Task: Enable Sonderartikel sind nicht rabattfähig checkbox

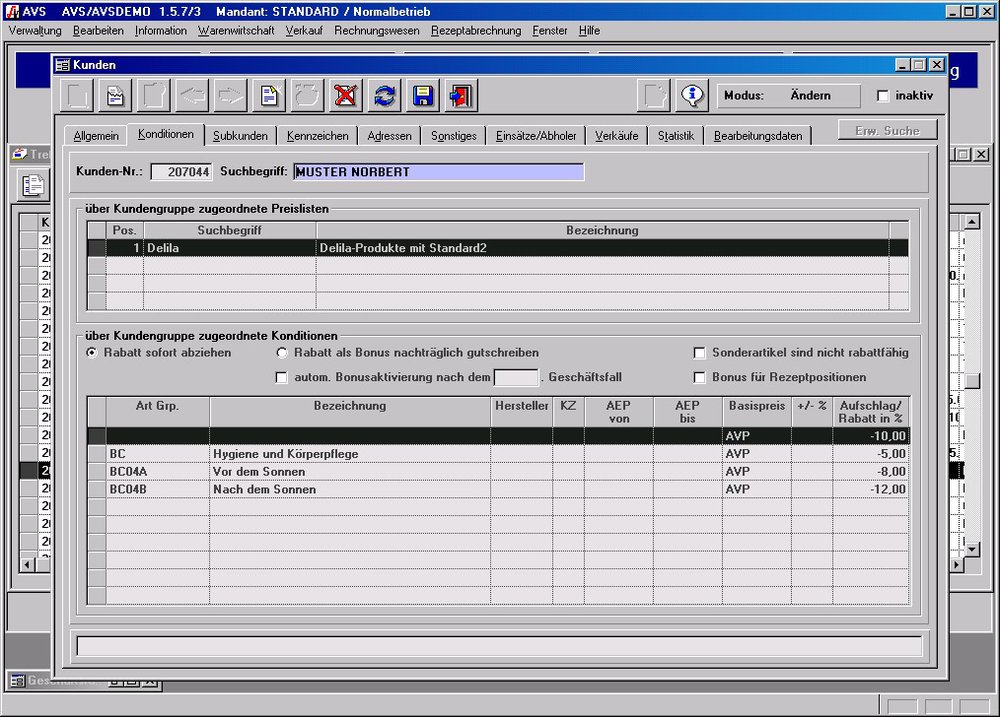Action: pos(700,353)
